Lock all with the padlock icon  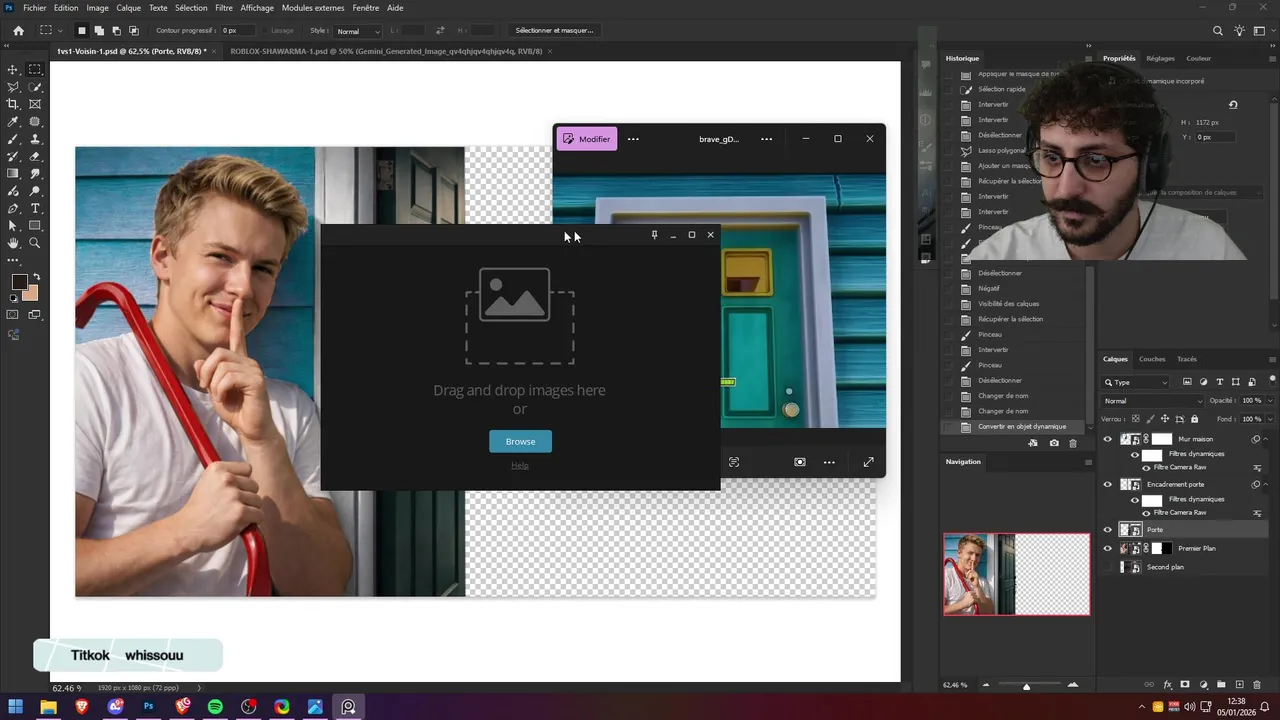1194,419
